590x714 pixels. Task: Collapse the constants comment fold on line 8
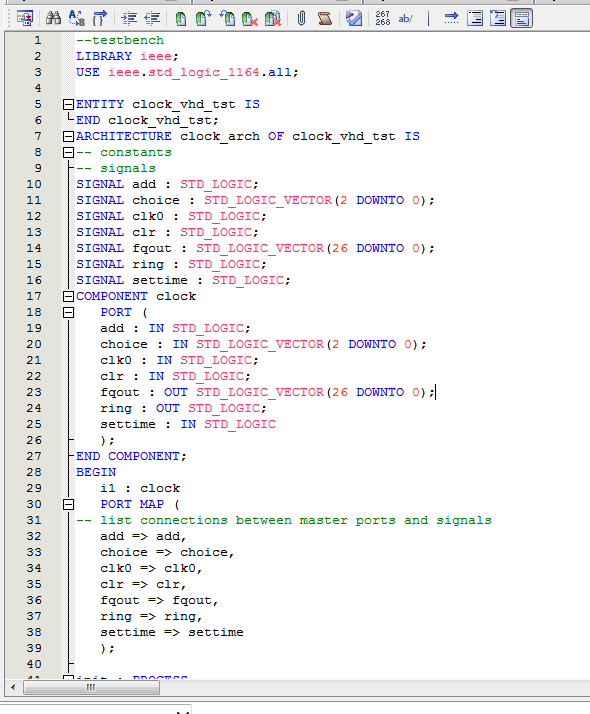68,152
